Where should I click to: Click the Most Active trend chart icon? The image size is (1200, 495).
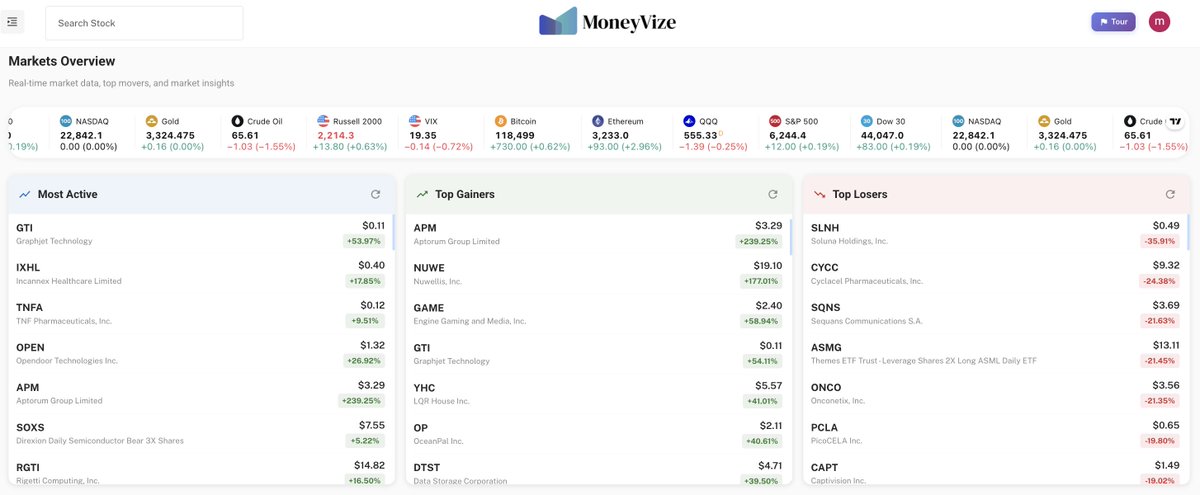25,194
